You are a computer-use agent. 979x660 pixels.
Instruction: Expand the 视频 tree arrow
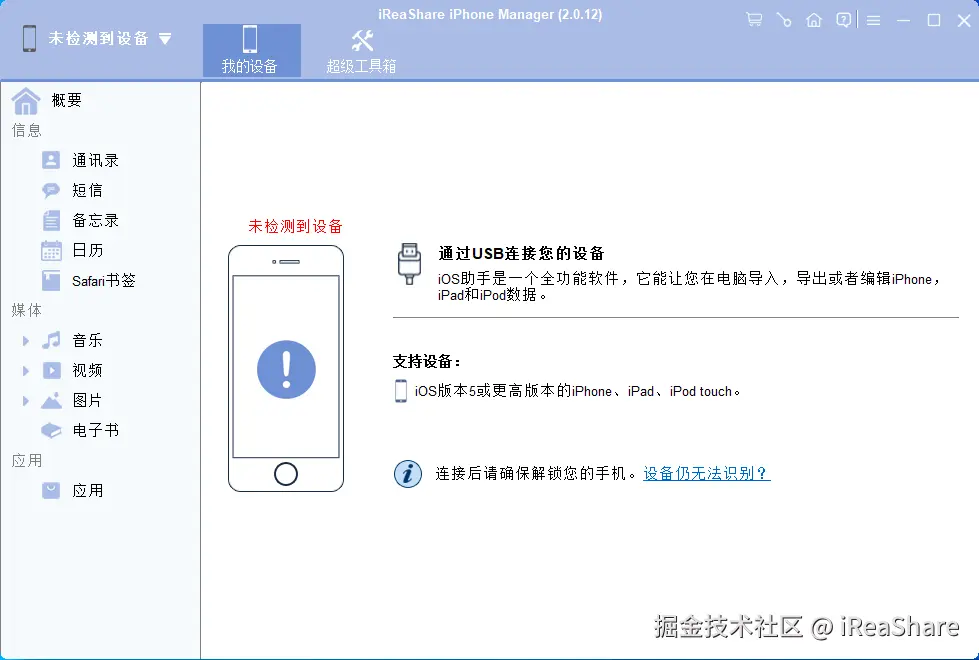[x=26, y=370]
